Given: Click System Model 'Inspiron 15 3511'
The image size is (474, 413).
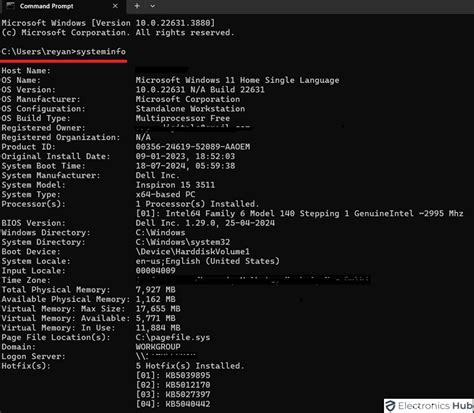Looking at the screenshot, I should 175,185.
